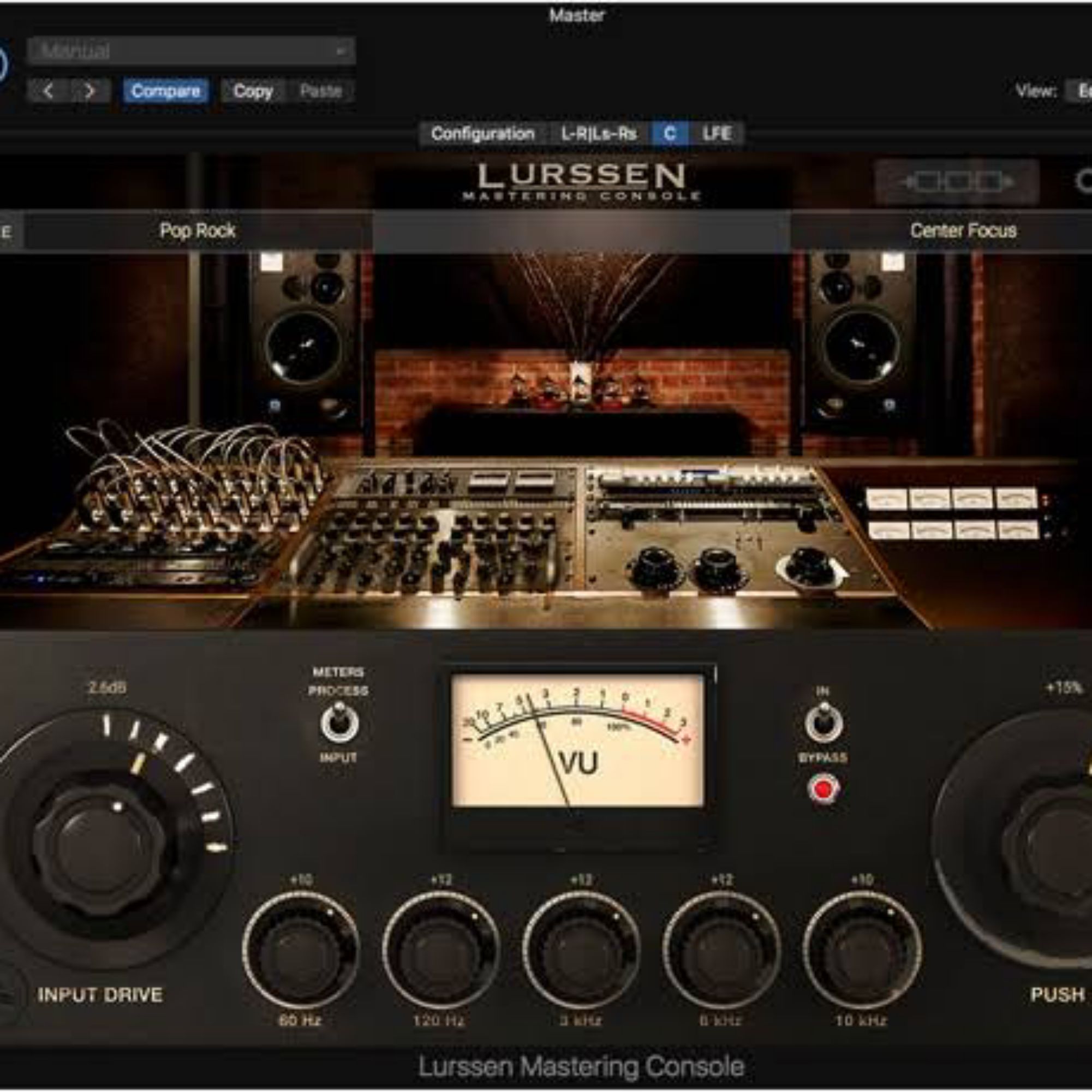The width and height of the screenshot is (1092, 1092).
Task: Click the VU meter display
Action: click(x=577, y=740)
